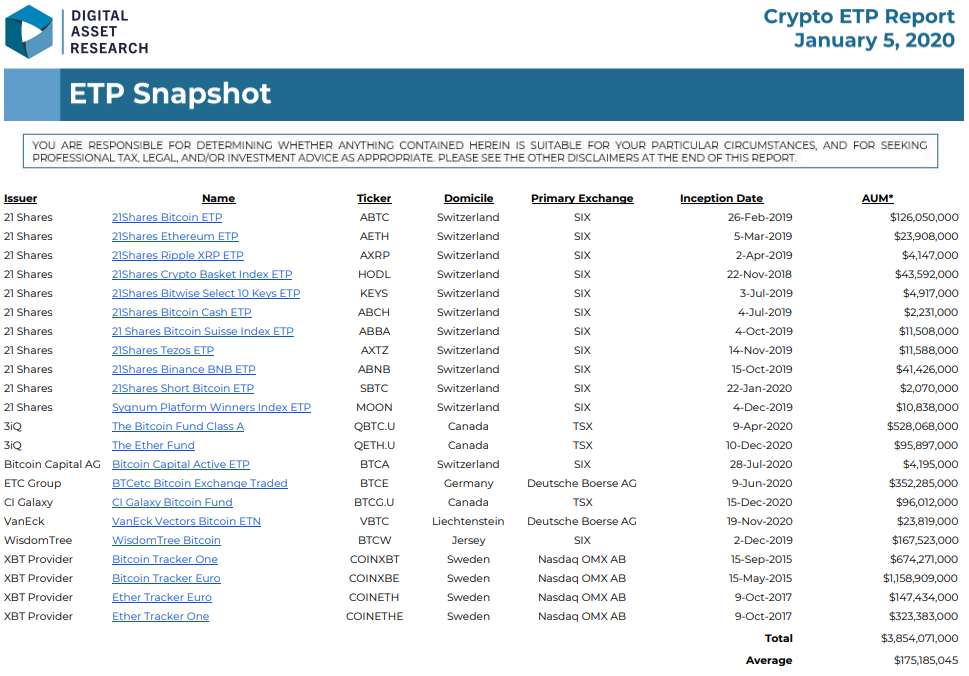Open BTCetc Bitcoin Exchange Traded link

click(200, 483)
